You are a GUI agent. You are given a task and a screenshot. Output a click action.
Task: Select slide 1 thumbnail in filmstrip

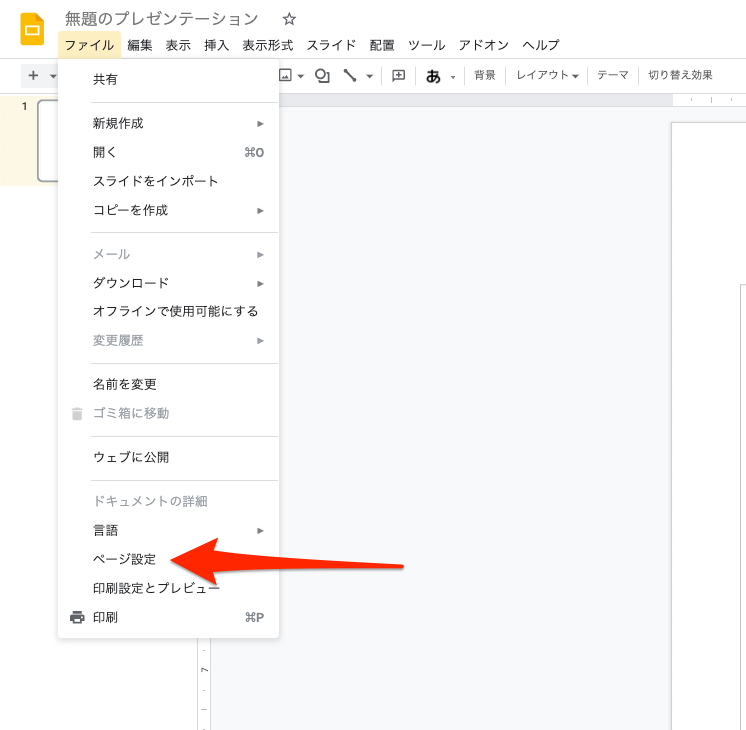[x=48, y=141]
